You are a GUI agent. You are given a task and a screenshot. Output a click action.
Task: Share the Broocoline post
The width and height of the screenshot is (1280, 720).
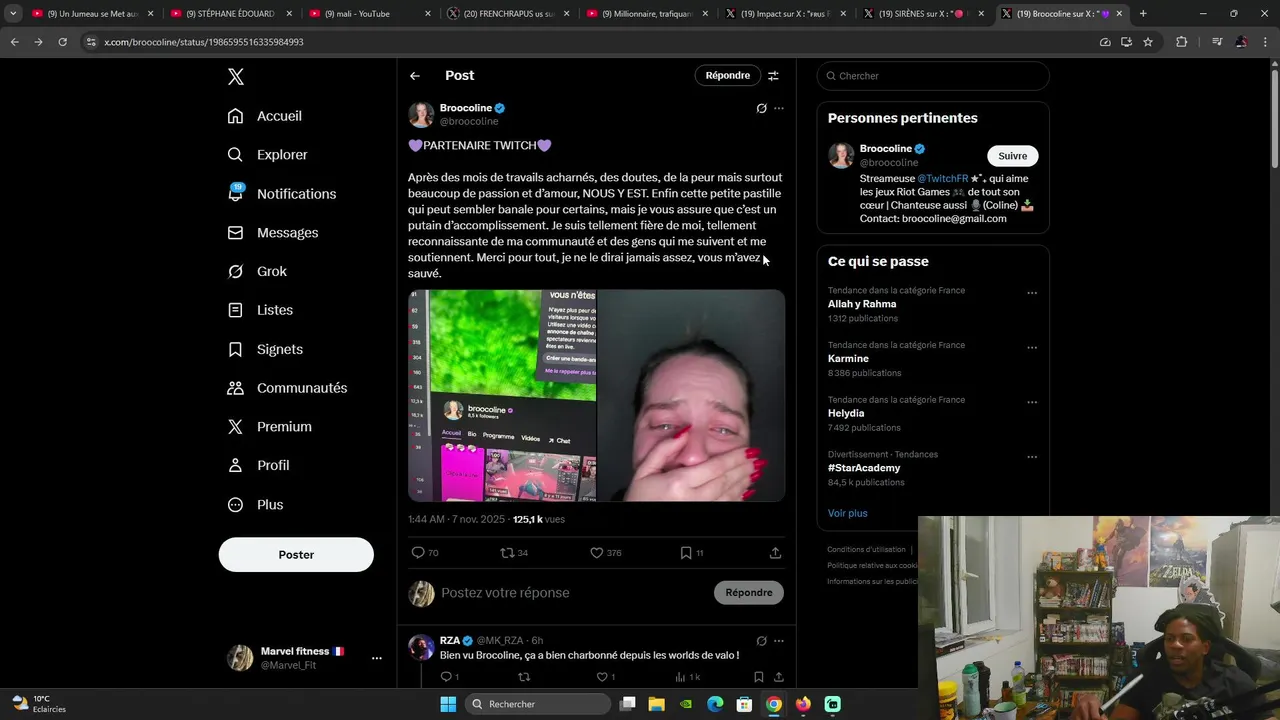775,553
